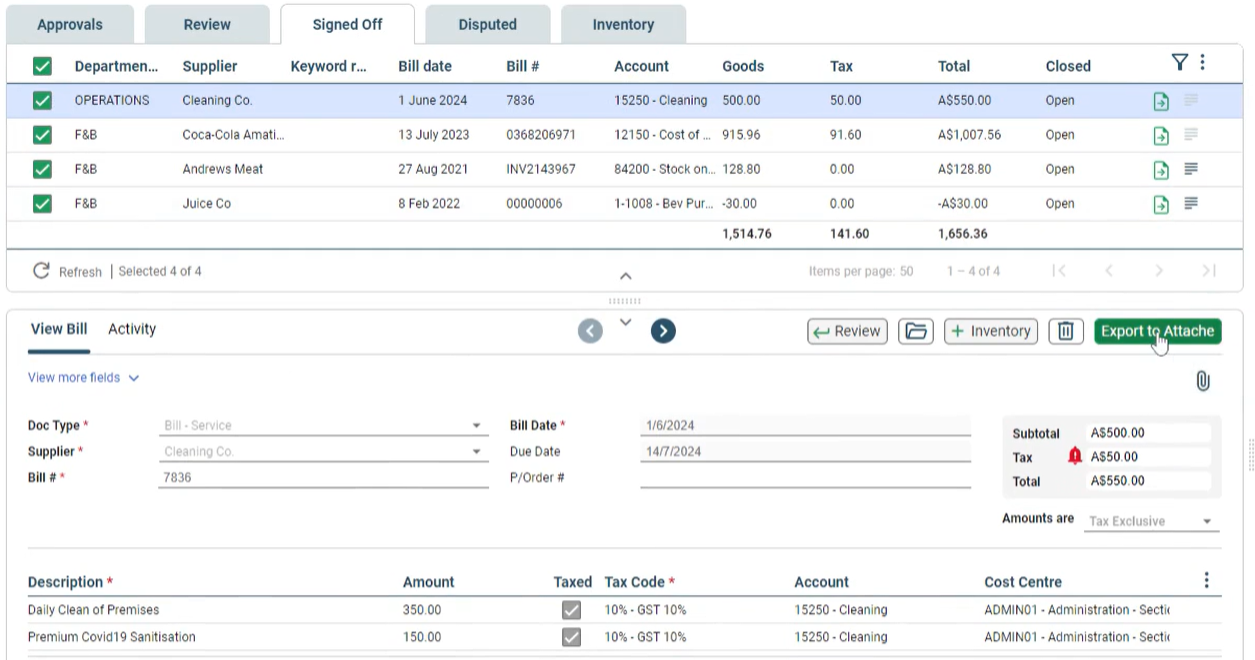This screenshot has height=660, width=1255.
Task: Go to previous bill with left arrow circle
Action: (590, 331)
